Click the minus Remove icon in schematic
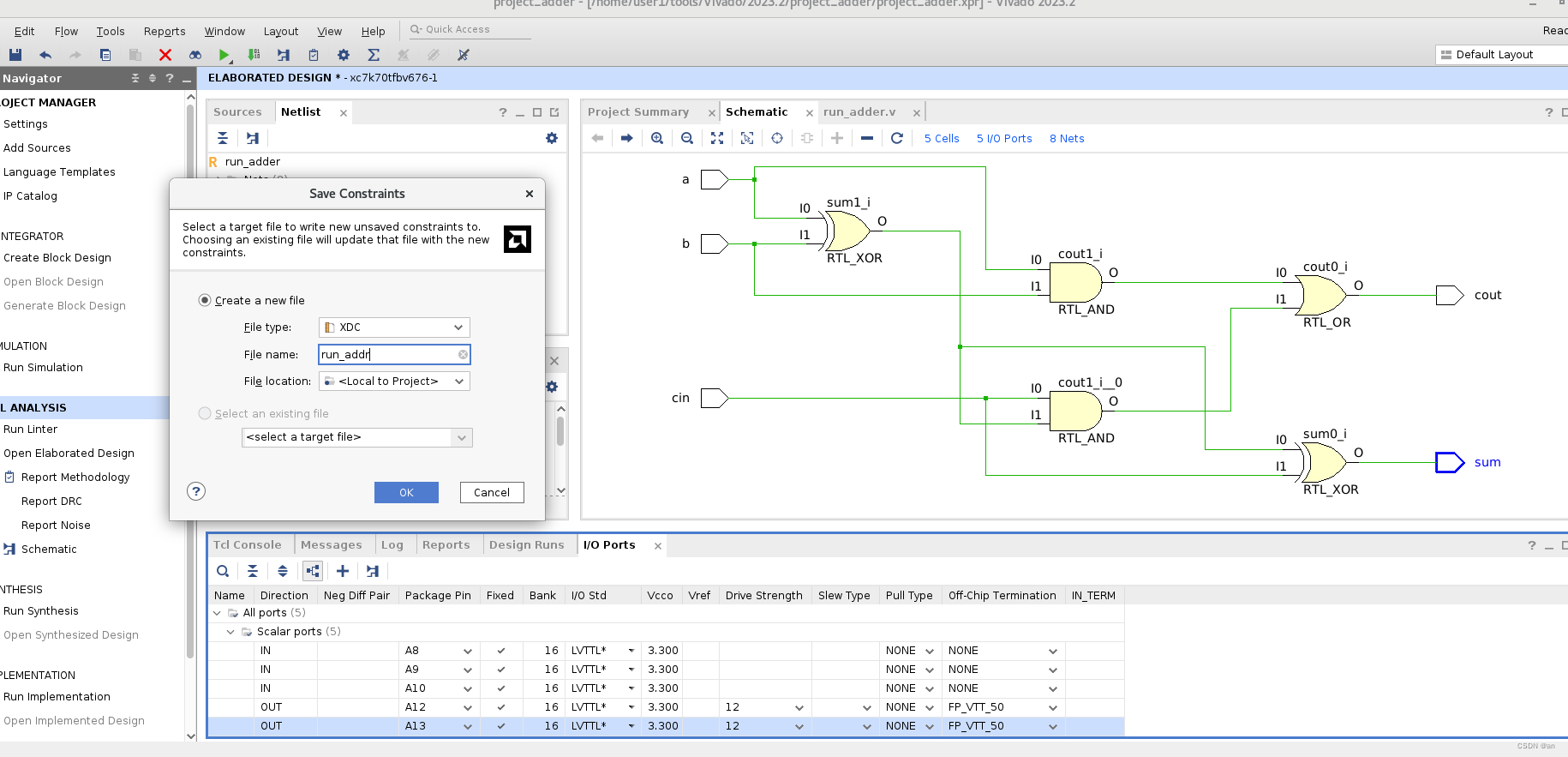This screenshot has width=1568, height=757. [867, 138]
